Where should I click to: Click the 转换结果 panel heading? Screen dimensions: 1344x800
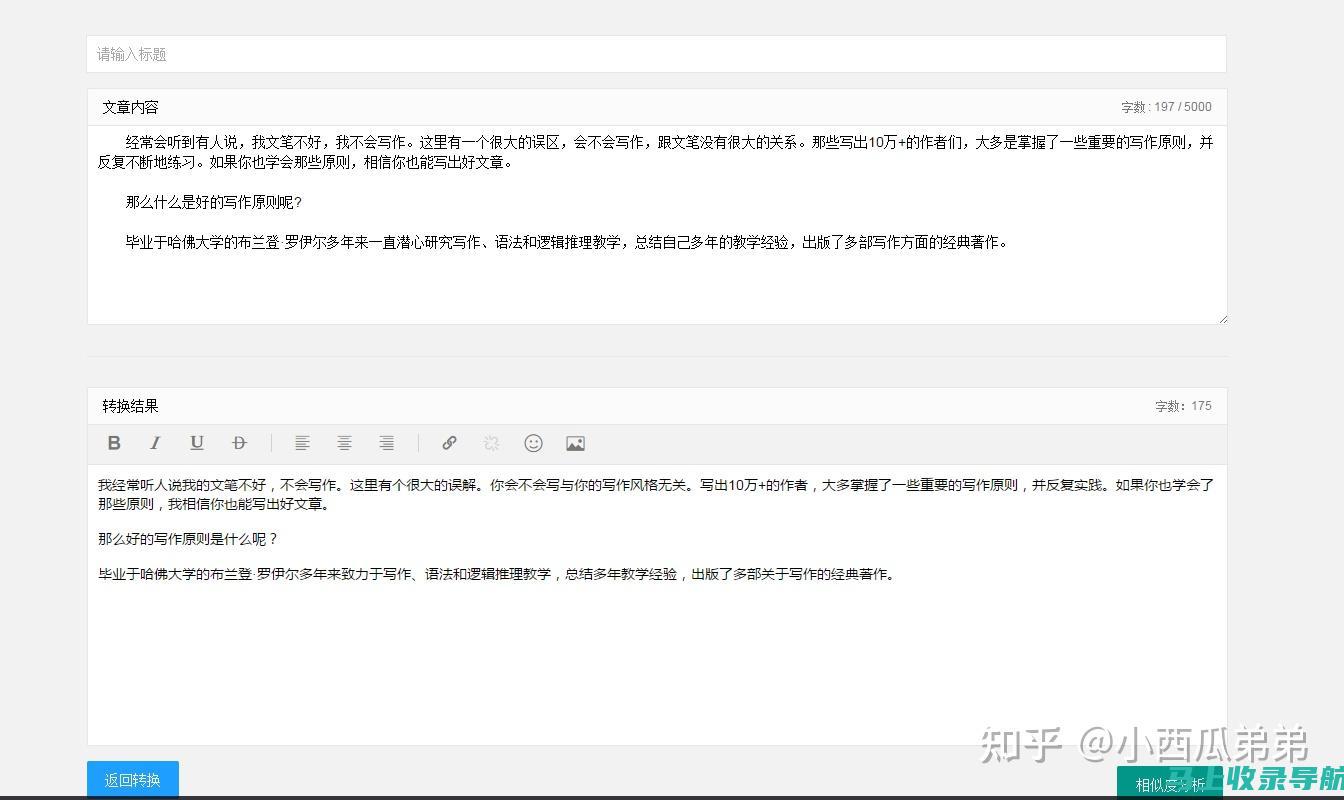click(x=130, y=406)
